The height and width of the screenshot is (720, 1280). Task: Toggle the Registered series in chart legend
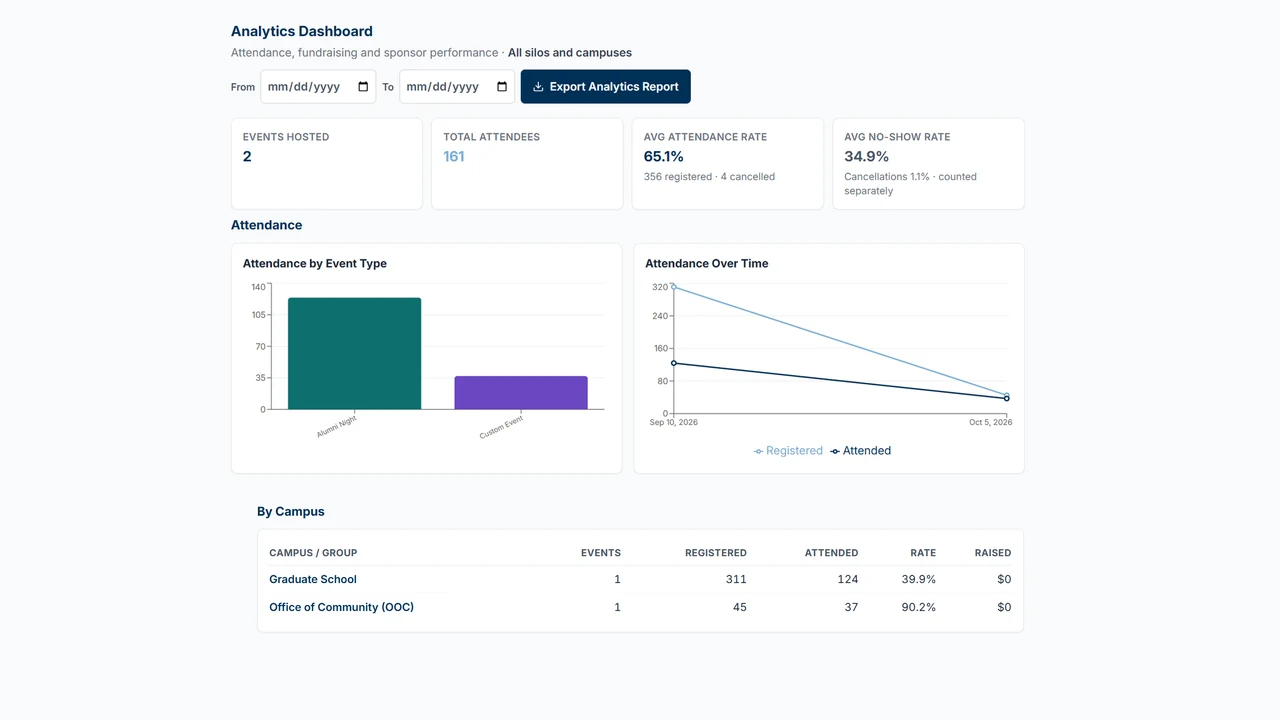(788, 451)
